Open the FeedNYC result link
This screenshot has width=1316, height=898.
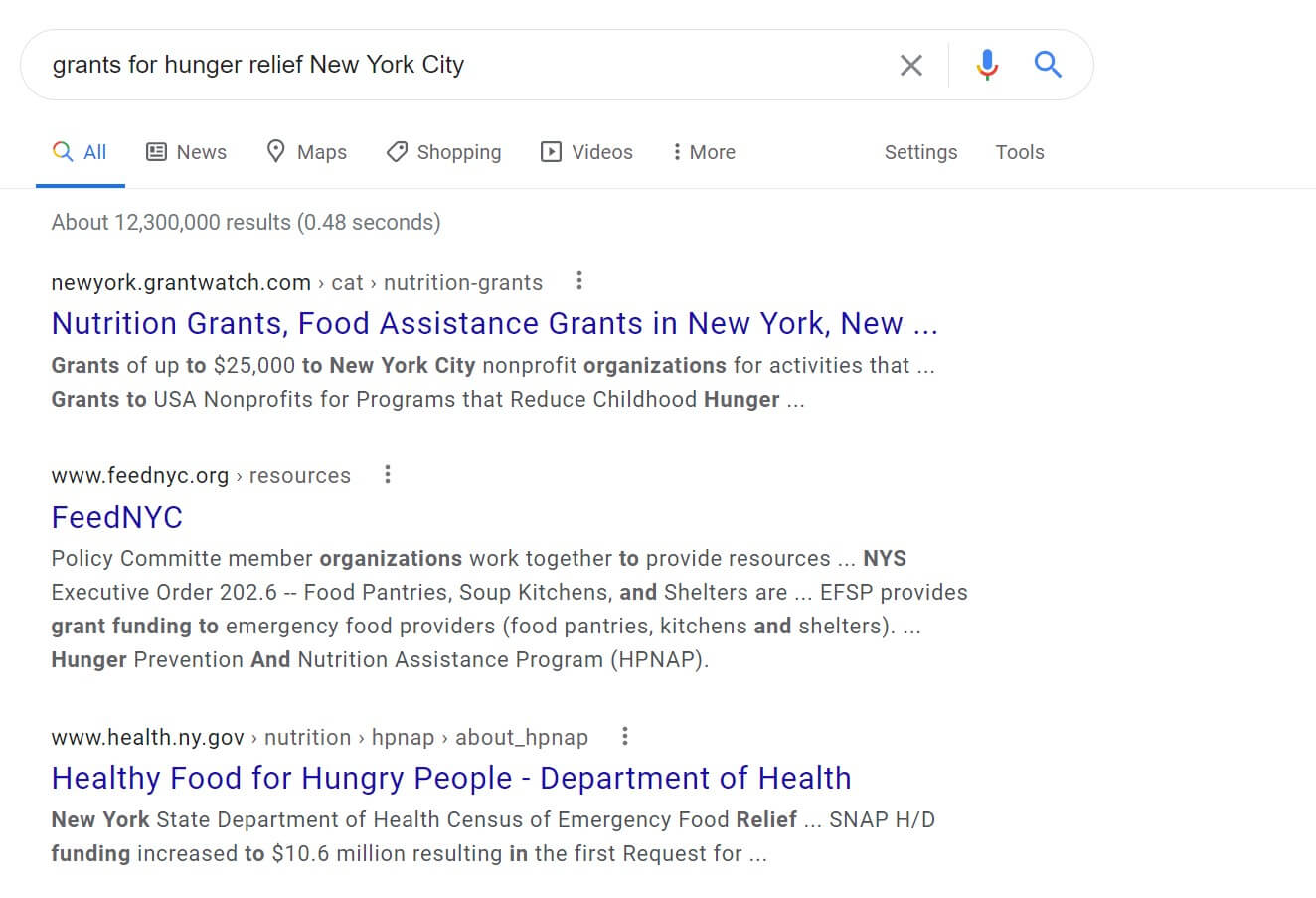[117, 517]
